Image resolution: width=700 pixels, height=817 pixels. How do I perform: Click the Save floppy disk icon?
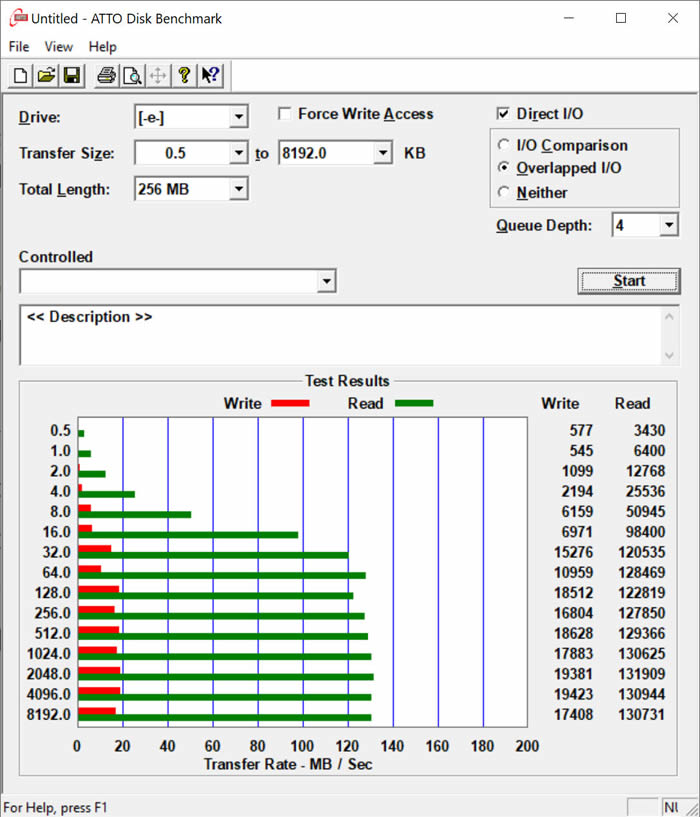pyautogui.click(x=72, y=76)
